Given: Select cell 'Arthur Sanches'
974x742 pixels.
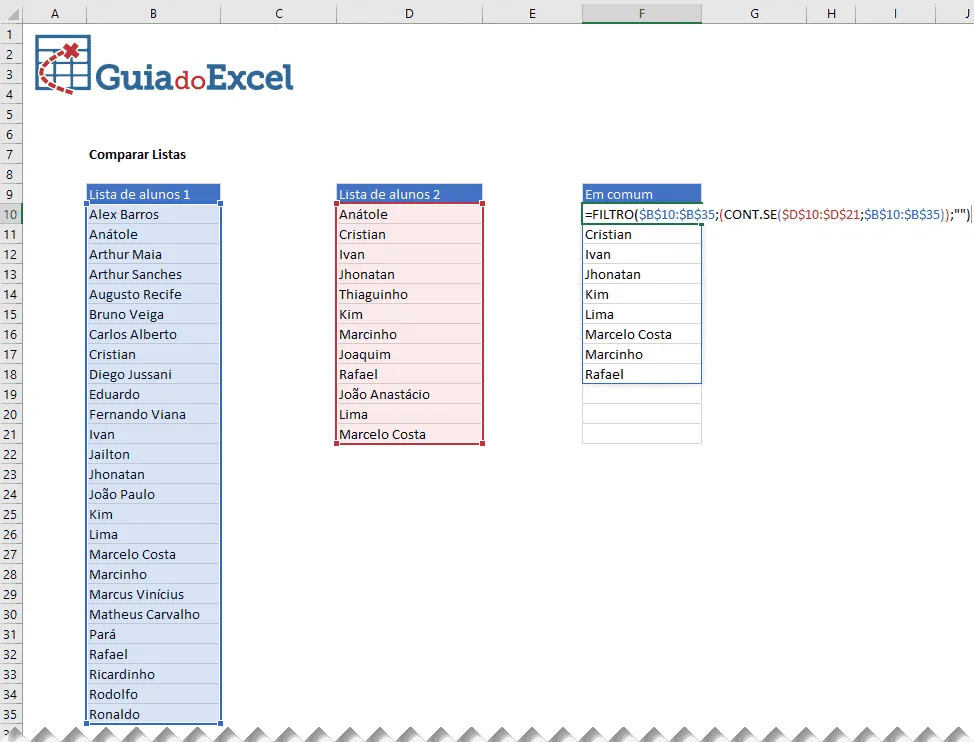Looking at the screenshot, I should pos(153,274).
